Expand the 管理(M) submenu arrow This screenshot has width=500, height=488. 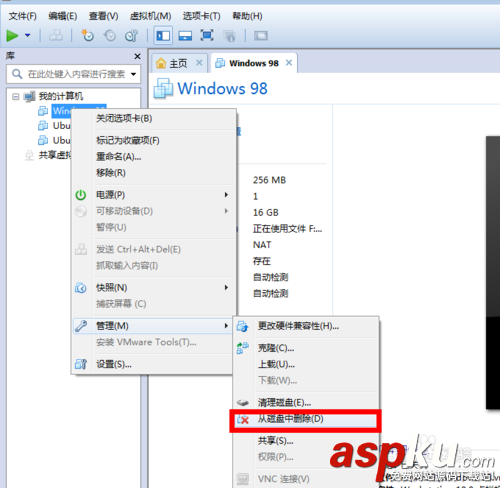[226, 326]
